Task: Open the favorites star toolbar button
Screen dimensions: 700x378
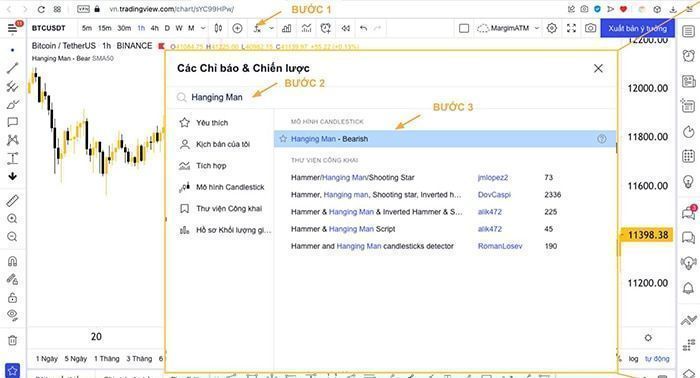Action: 12,370
